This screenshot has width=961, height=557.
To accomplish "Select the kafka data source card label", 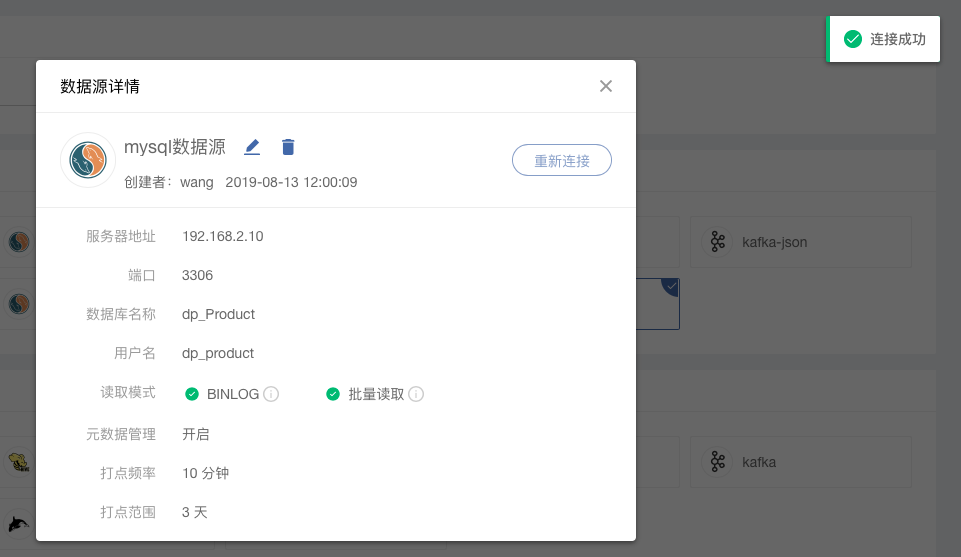I will click(758, 462).
